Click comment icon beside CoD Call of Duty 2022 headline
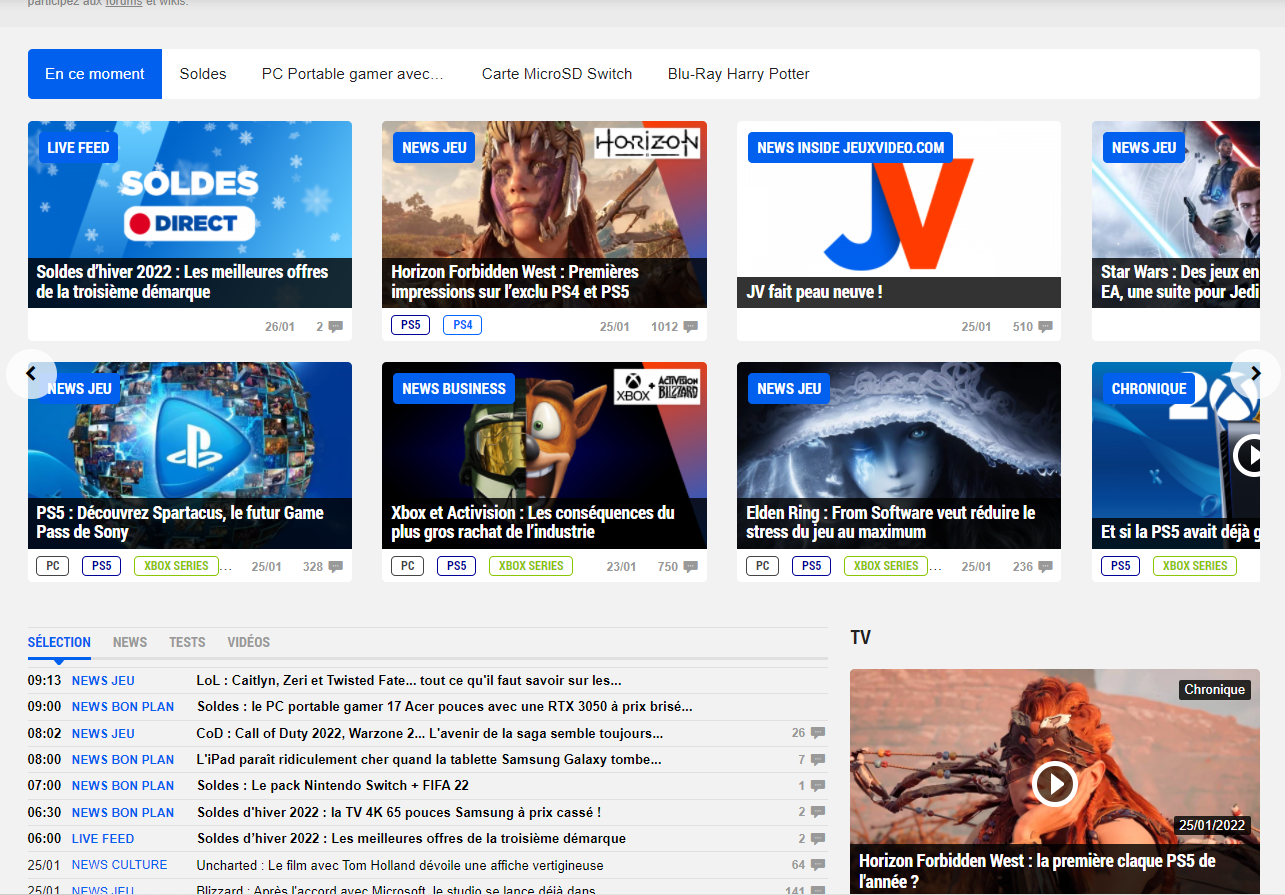 818,733
